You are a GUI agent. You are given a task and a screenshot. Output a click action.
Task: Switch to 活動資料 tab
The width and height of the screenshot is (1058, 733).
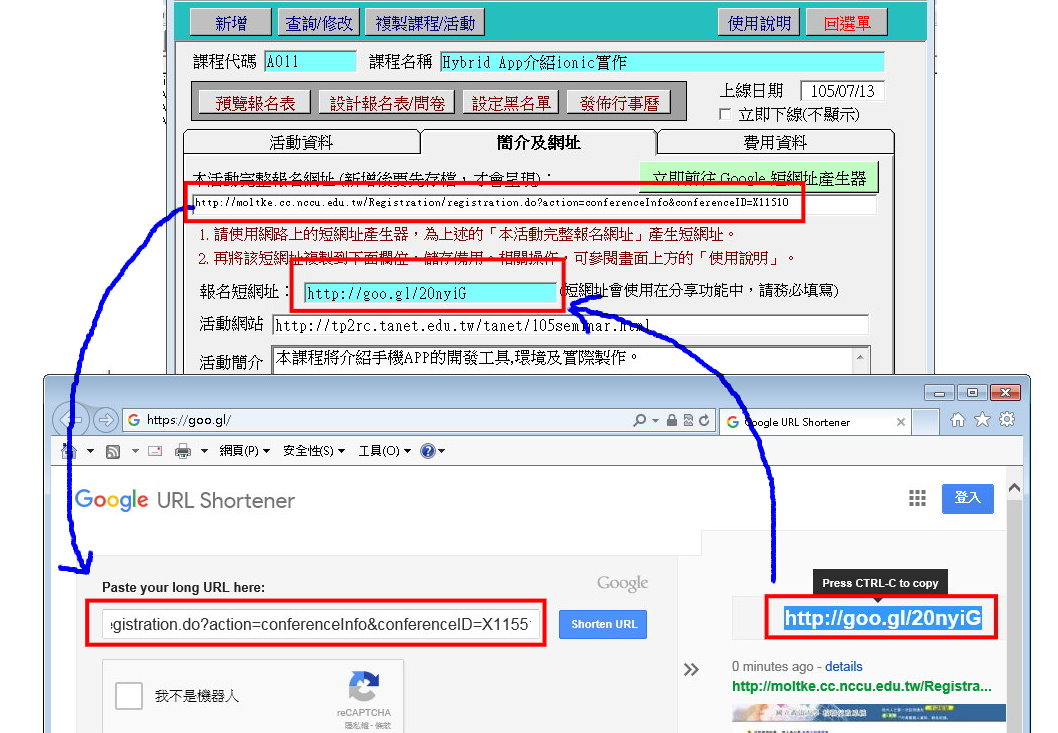tap(301, 142)
